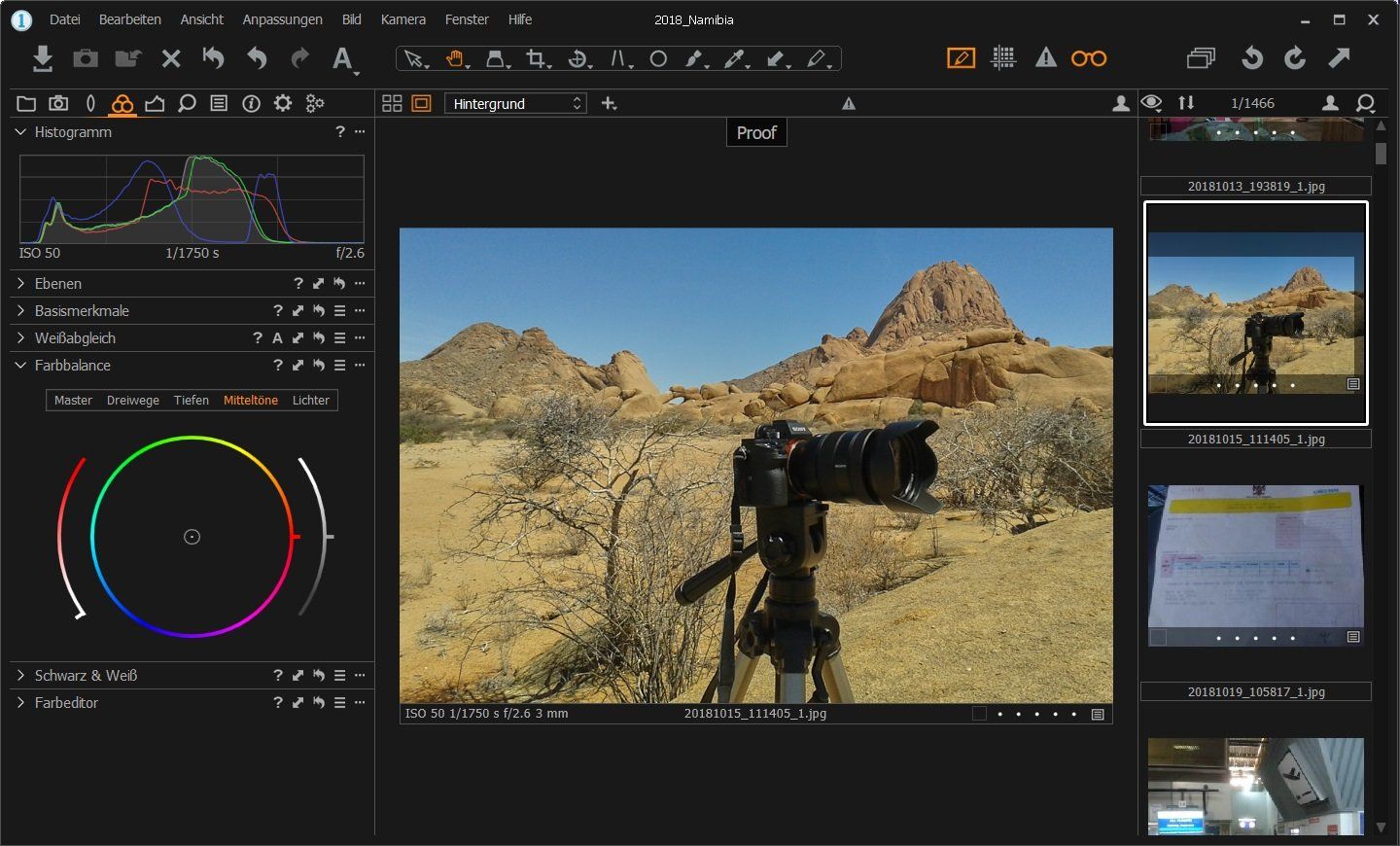The height and width of the screenshot is (846, 1400).
Task: Reset Farbbalance with its reset arrow
Action: click(318, 365)
